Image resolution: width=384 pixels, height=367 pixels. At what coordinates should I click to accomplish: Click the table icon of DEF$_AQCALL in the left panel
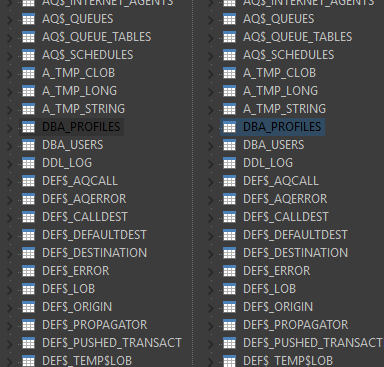click(x=28, y=181)
